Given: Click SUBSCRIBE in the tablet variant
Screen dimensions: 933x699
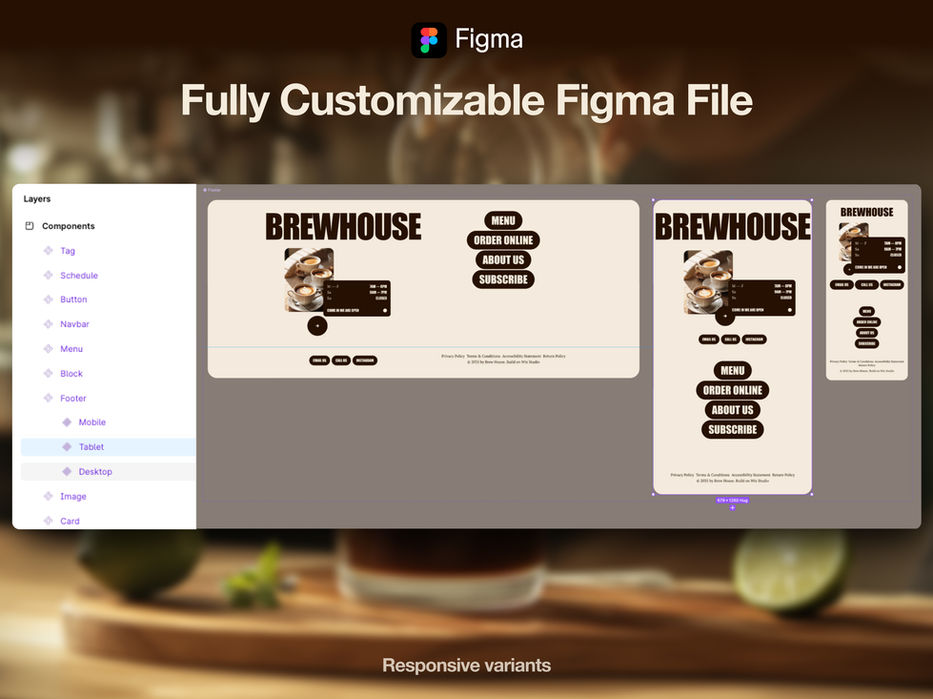Looking at the screenshot, I should (x=732, y=430).
